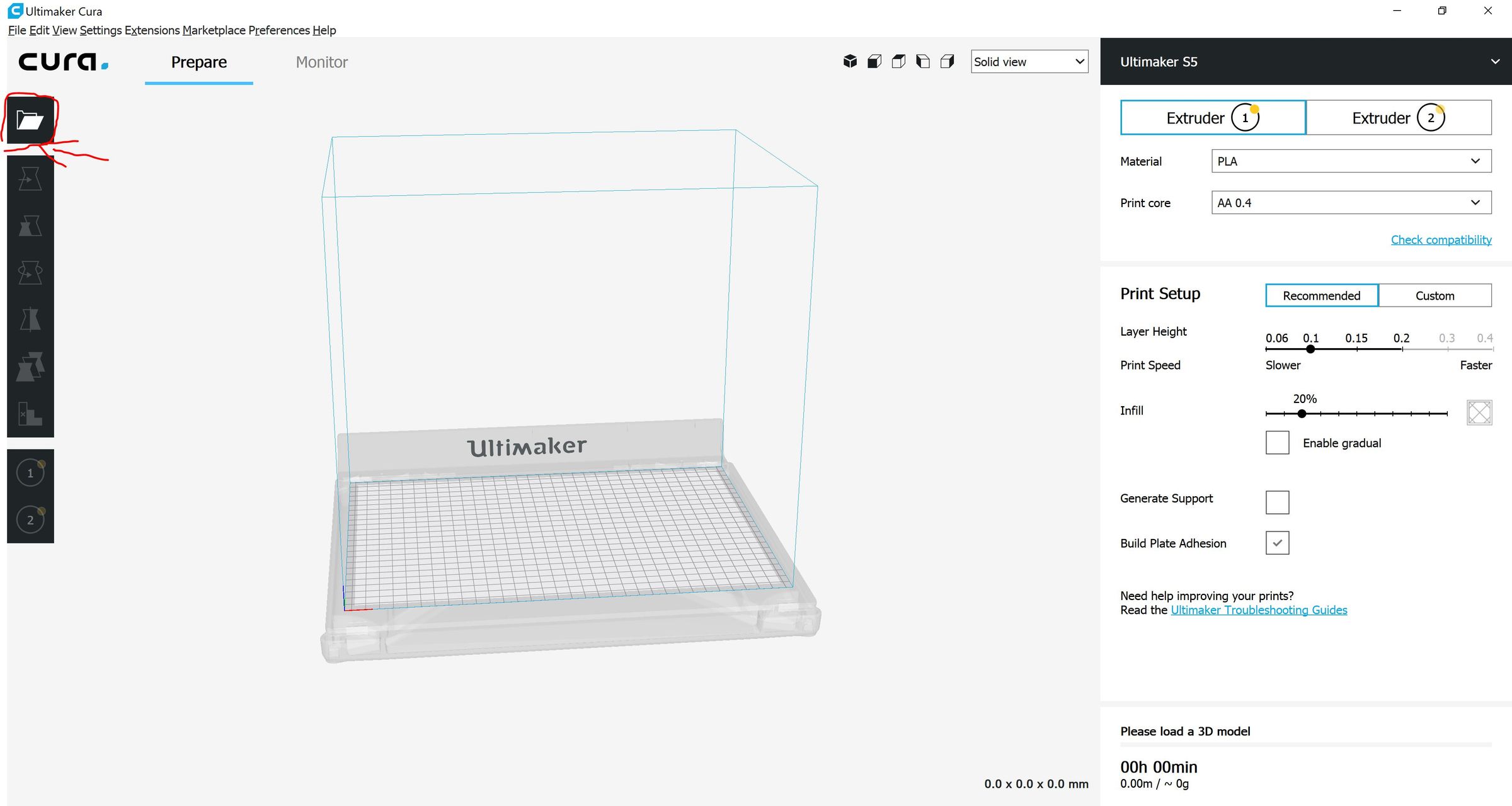Switch to the Monitor tab
Viewport: 1512px width, 806px height.
pyautogui.click(x=322, y=62)
